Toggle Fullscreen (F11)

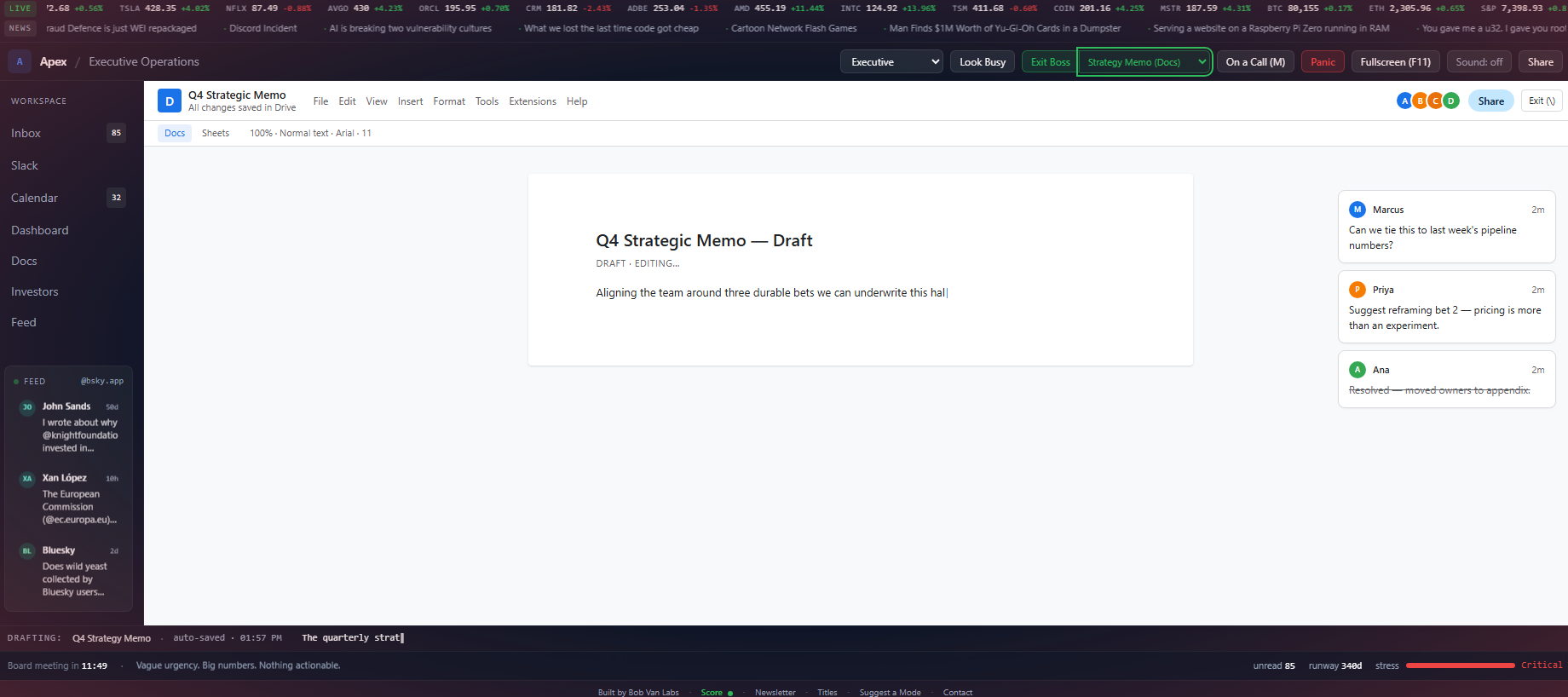1396,62
